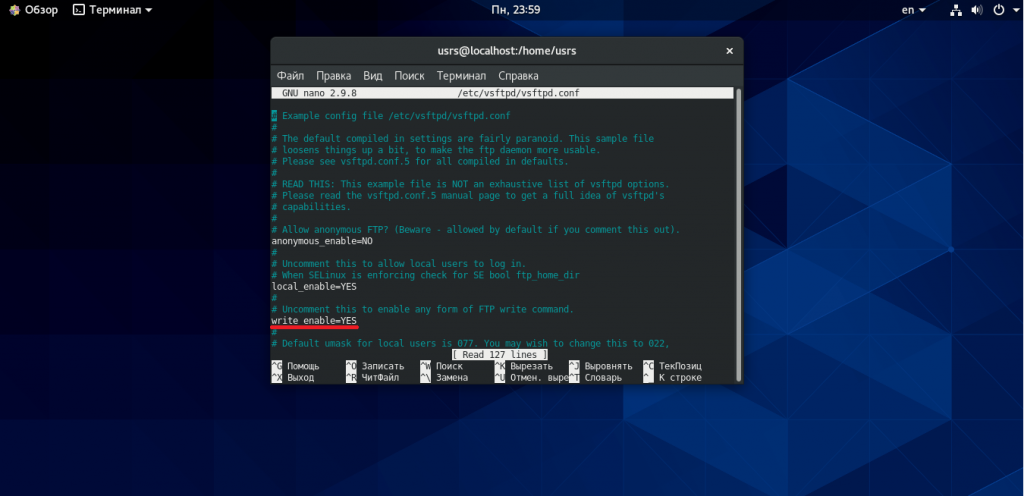Open the Вид menu
The width and height of the screenshot is (1024, 496).
pos(373,76)
